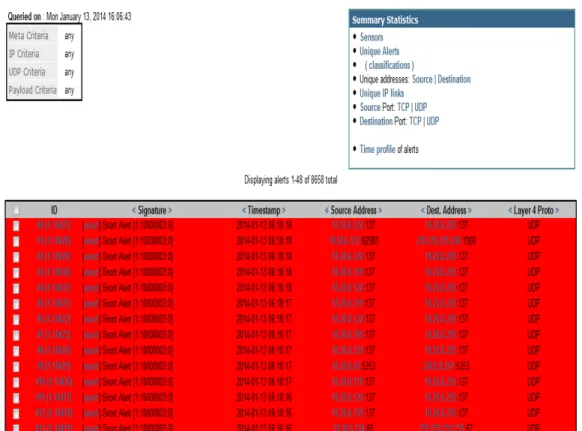Click the Payload Criteria label
This screenshot has width=582, height=431.
(33, 90)
